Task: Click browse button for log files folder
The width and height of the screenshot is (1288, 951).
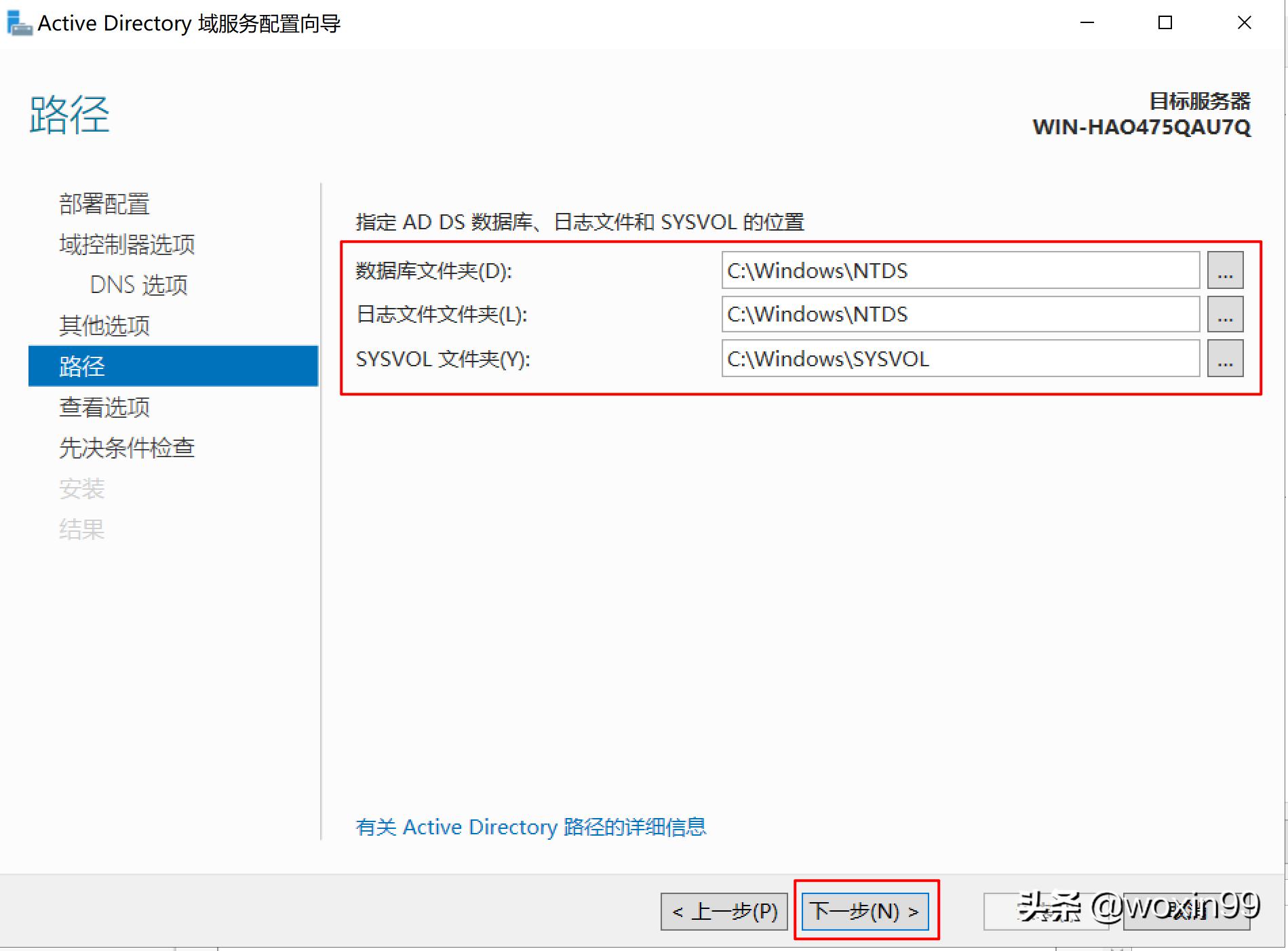Action: point(1225,314)
